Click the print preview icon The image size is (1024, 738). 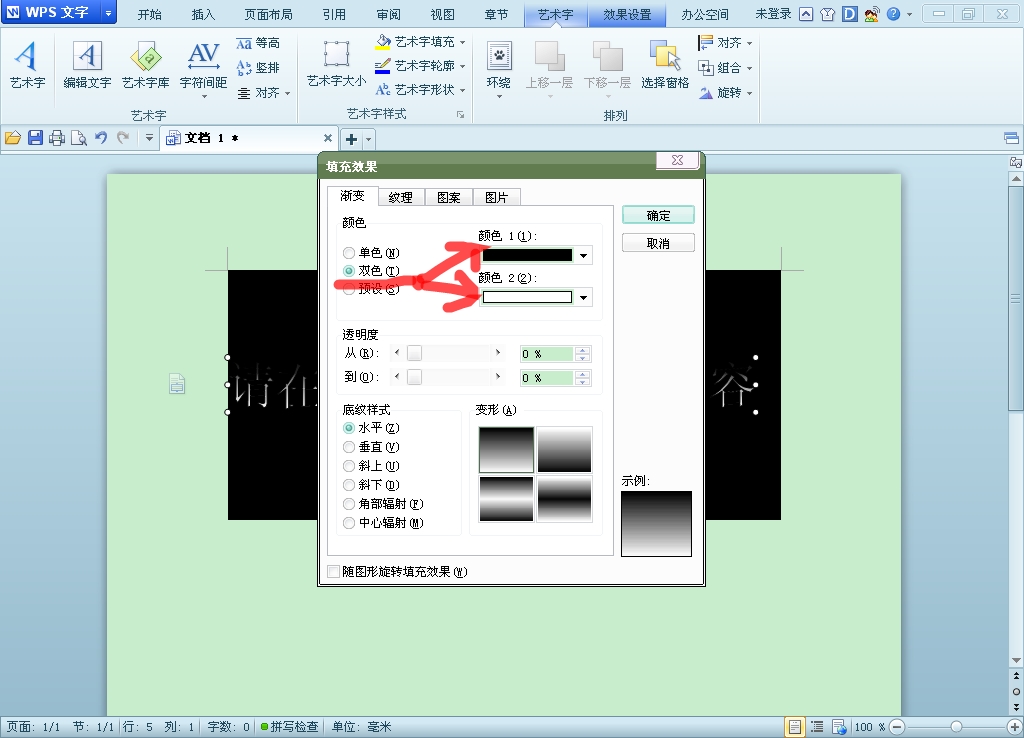click(79, 138)
